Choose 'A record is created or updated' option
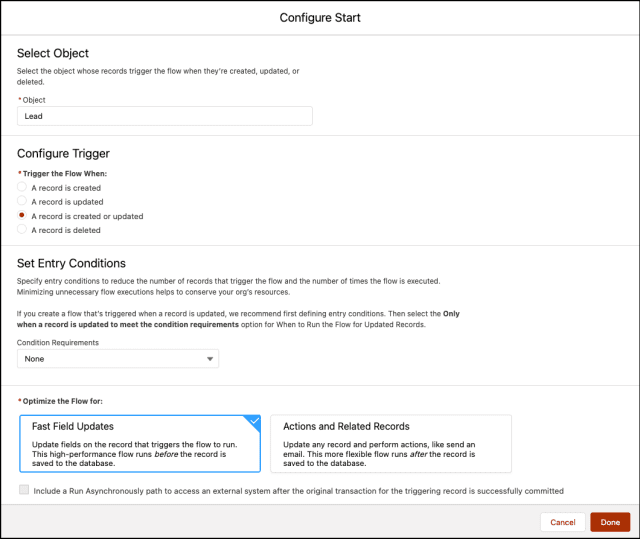 coord(22,215)
